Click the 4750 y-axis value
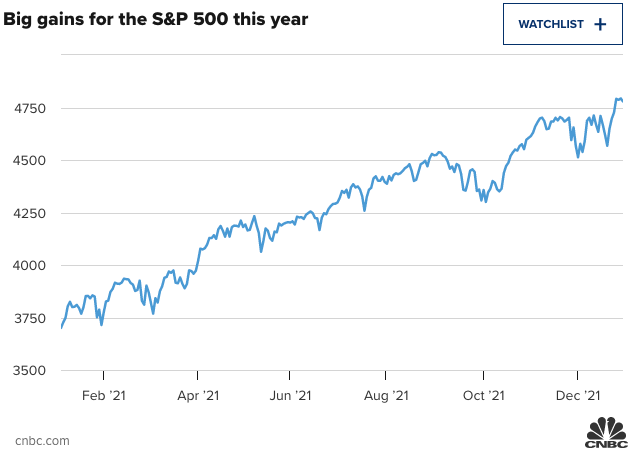This screenshot has width=634, height=450. click(x=20, y=108)
